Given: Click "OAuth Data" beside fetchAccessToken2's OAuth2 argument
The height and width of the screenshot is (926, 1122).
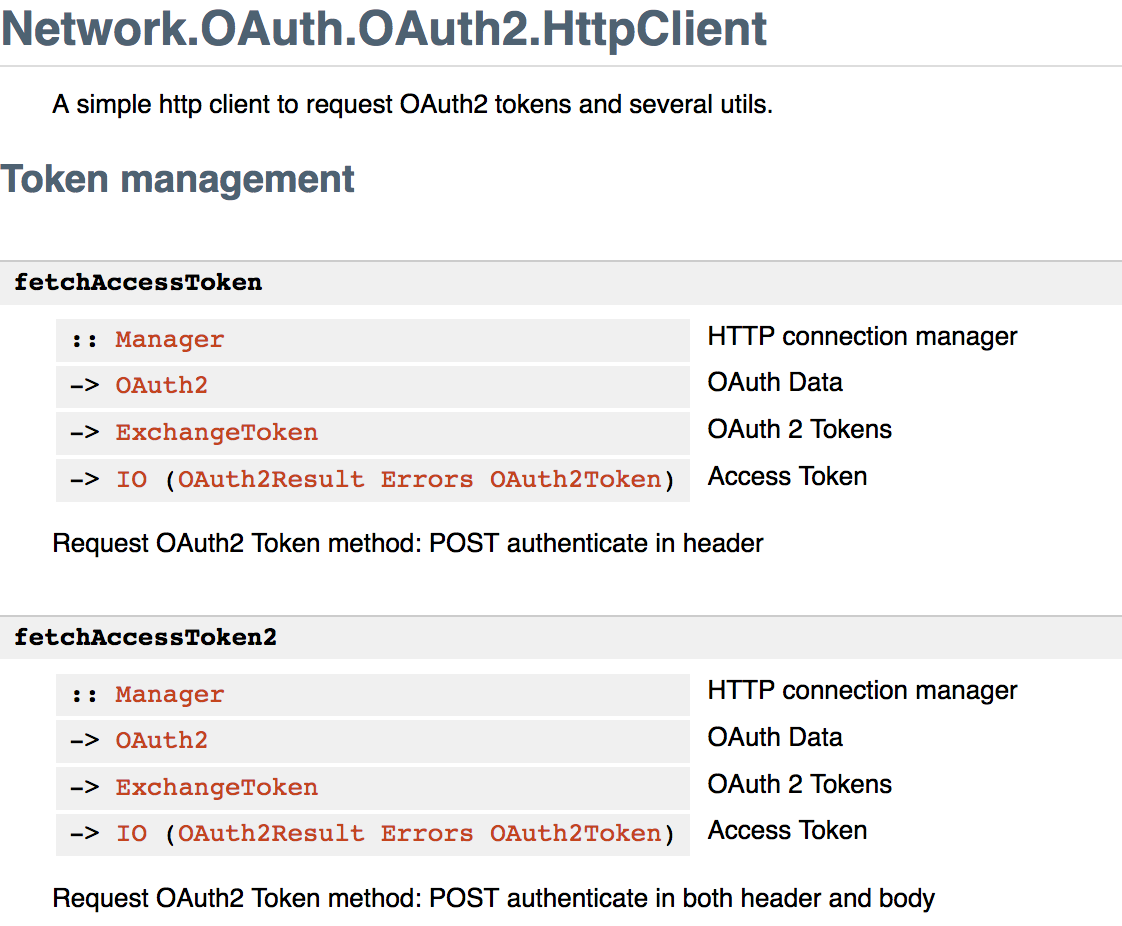Looking at the screenshot, I should [x=775, y=737].
